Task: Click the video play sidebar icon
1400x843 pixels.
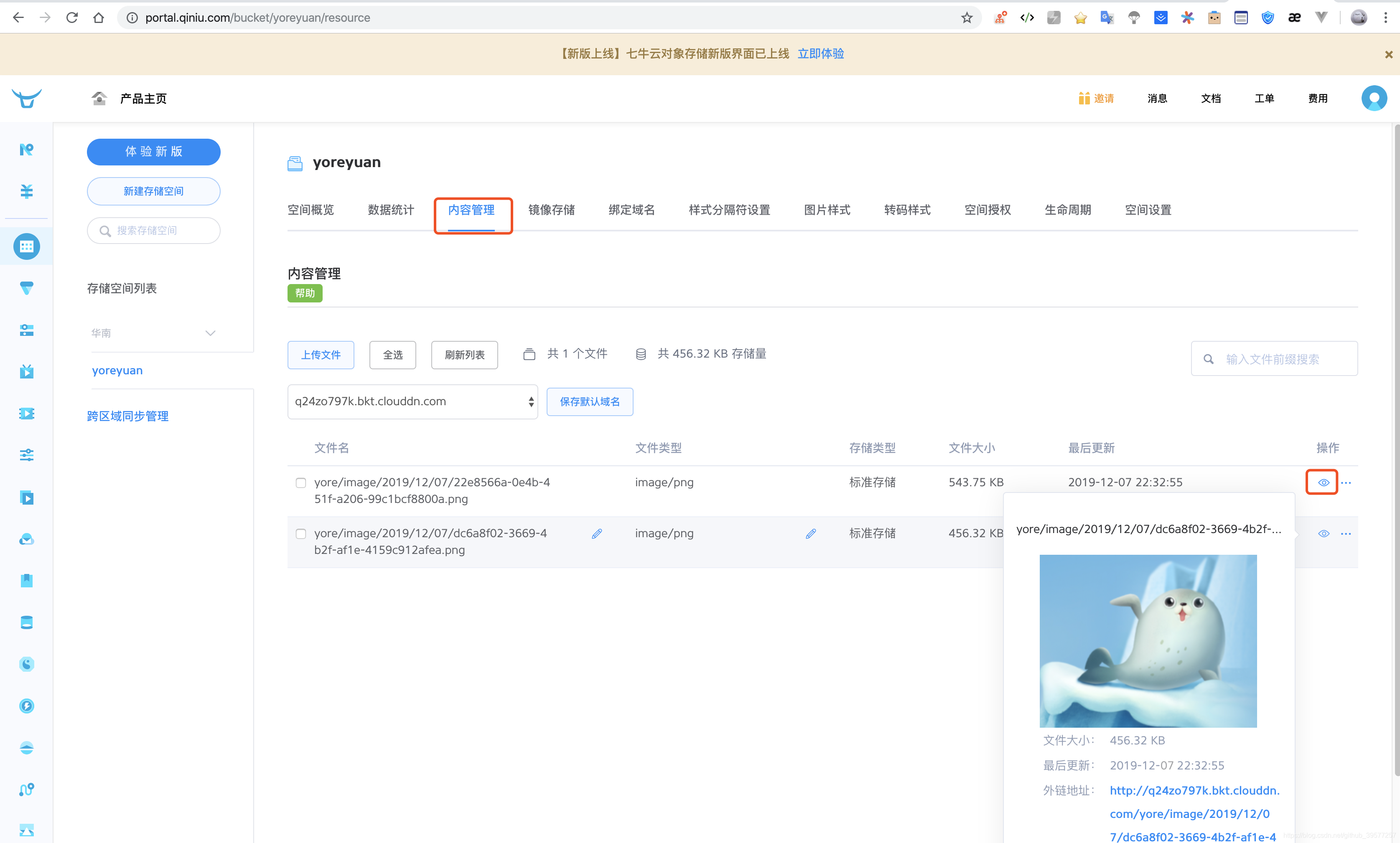Action: tap(27, 497)
